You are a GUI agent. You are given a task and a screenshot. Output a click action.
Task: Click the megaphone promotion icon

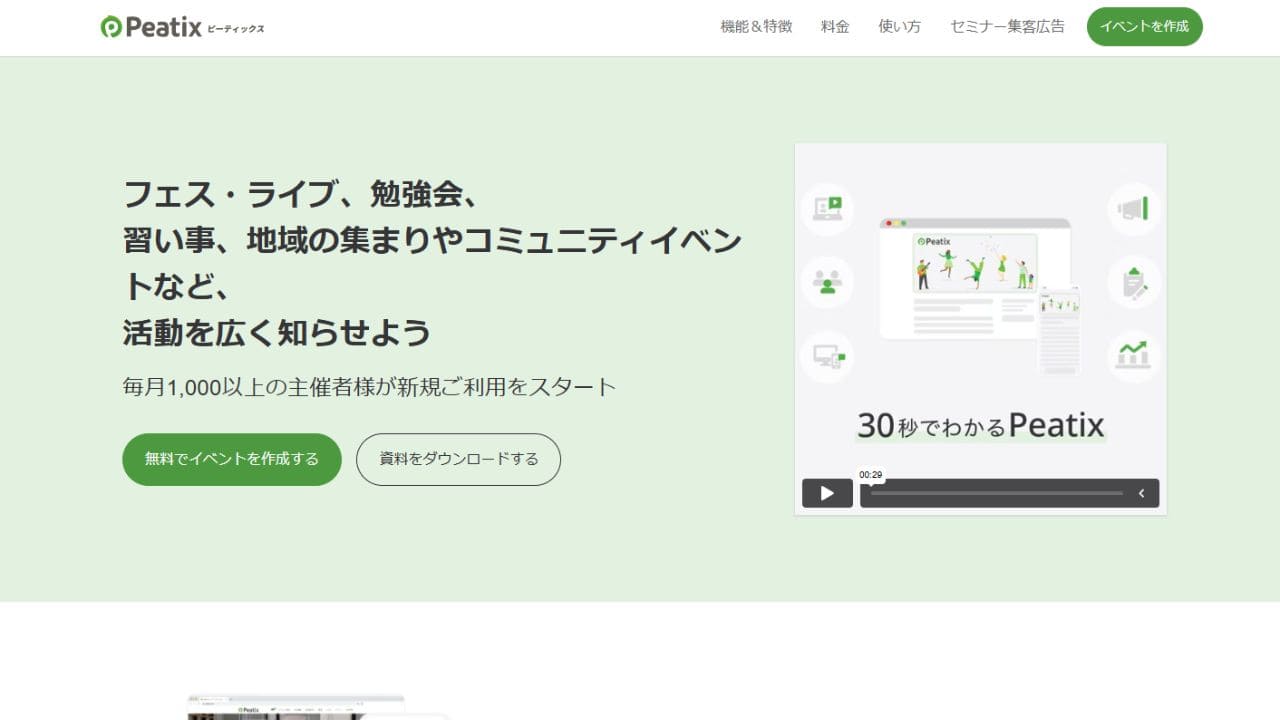coord(1133,209)
